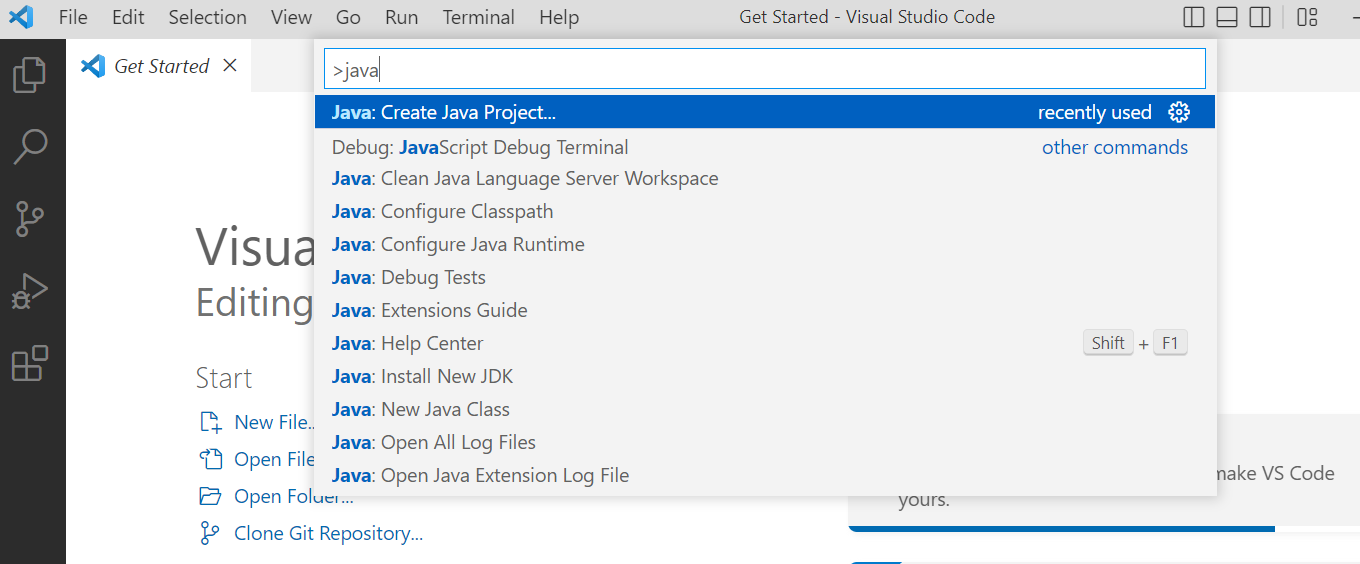Select Debug: JavaScript Debug Terminal command

[x=765, y=147]
